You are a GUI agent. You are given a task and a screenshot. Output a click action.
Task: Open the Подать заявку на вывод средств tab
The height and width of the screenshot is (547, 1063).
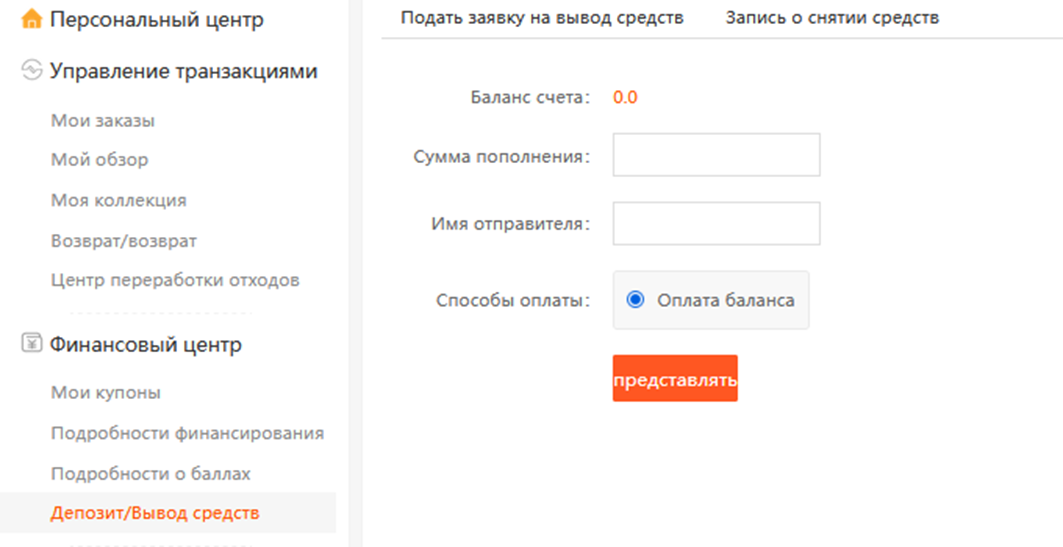point(542,18)
